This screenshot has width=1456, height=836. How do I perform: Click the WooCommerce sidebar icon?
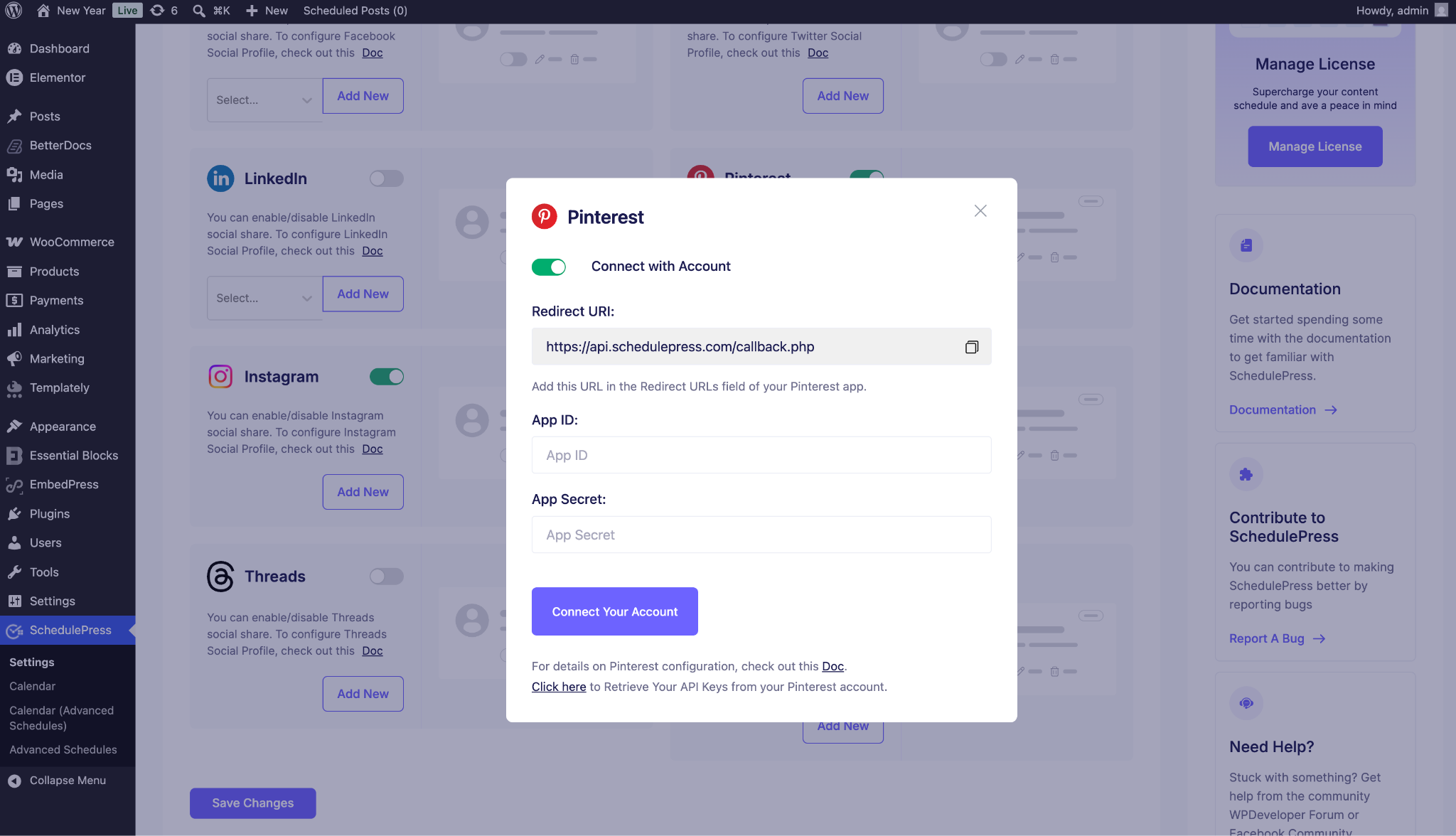(x=14, y=242)
